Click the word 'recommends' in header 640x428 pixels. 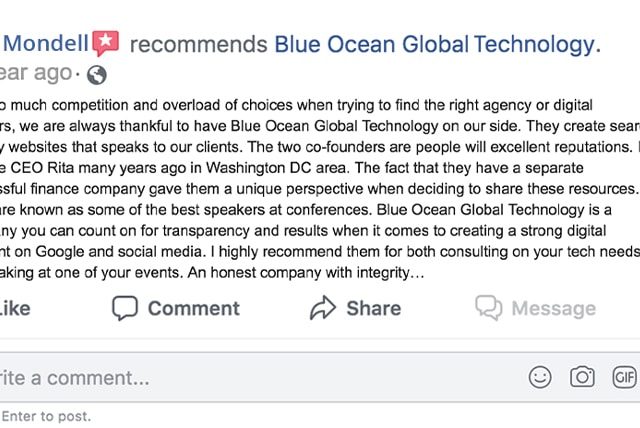point(198,44)
